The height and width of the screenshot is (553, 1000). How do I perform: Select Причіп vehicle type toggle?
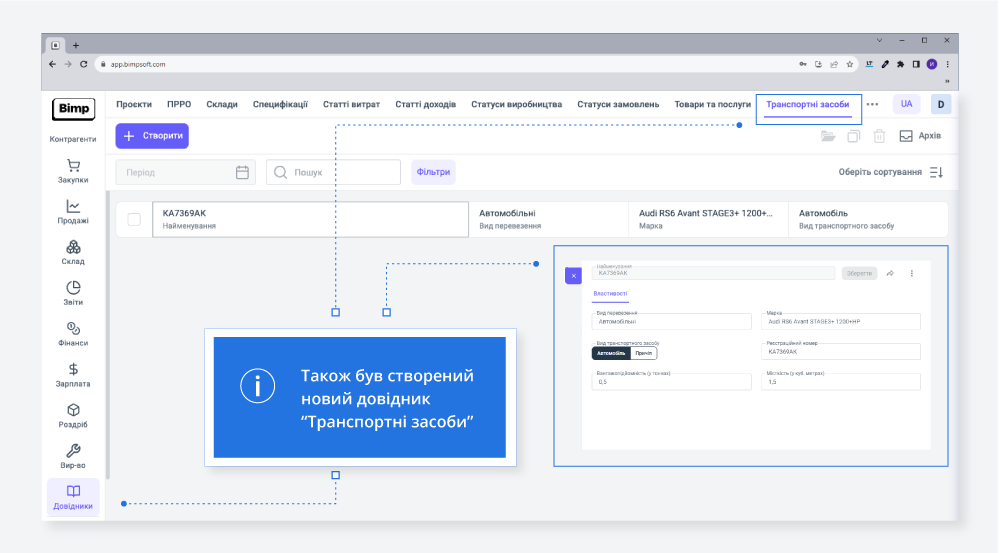click(644, 353)
